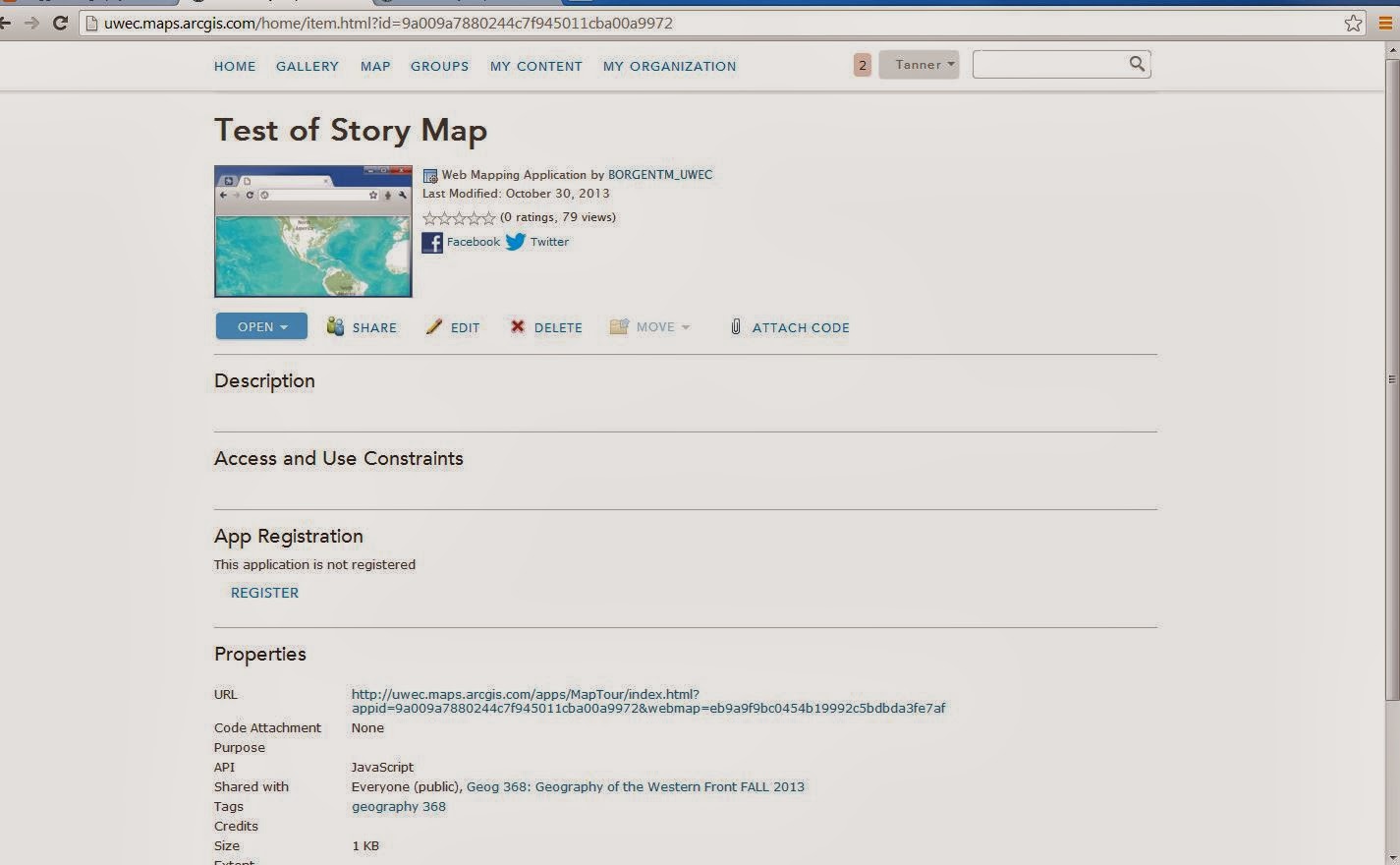Click the Properties heading

coord(260,655)
